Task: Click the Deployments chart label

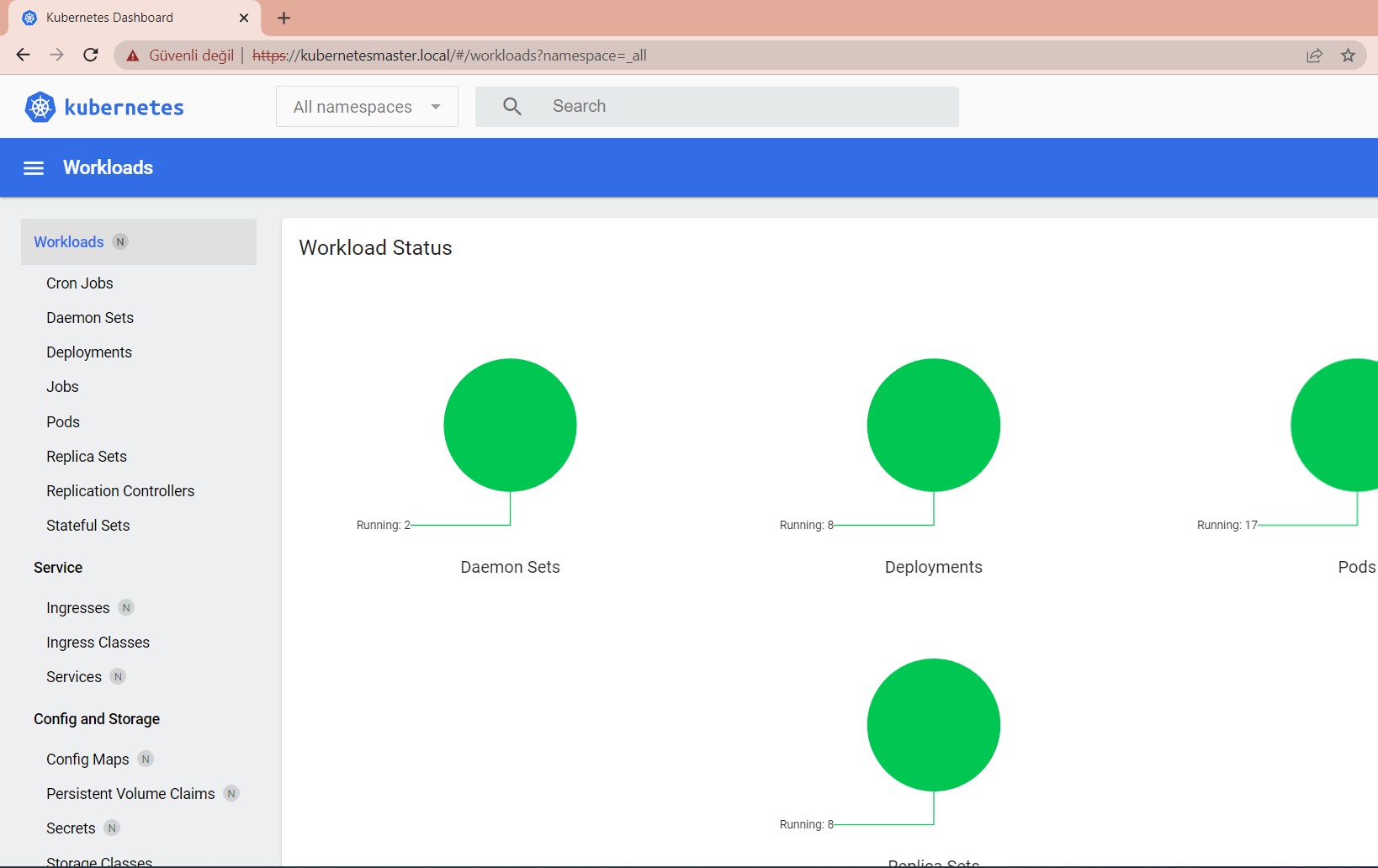Action: pos(934,567)
